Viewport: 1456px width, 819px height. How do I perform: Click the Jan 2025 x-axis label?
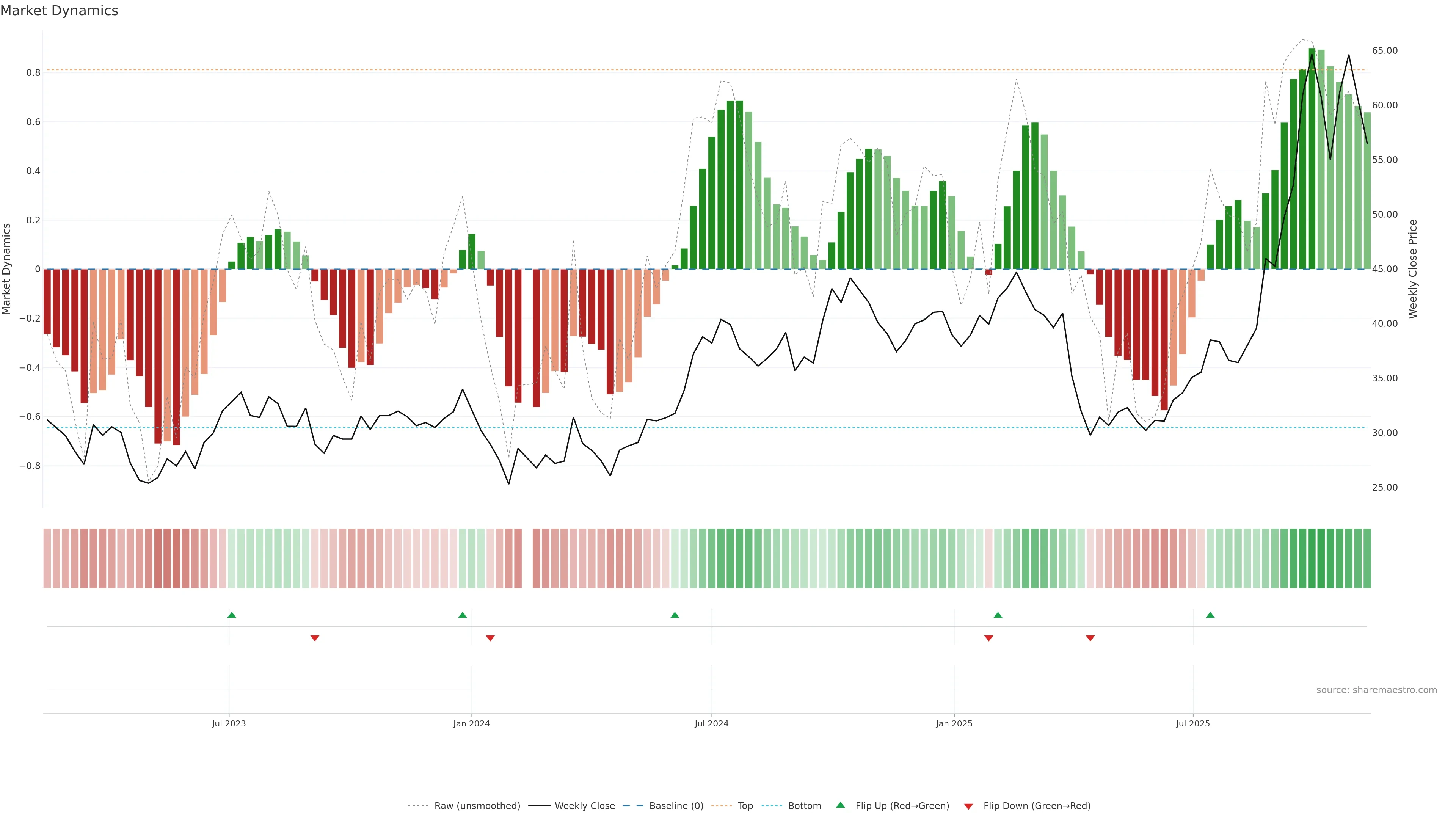954,723
